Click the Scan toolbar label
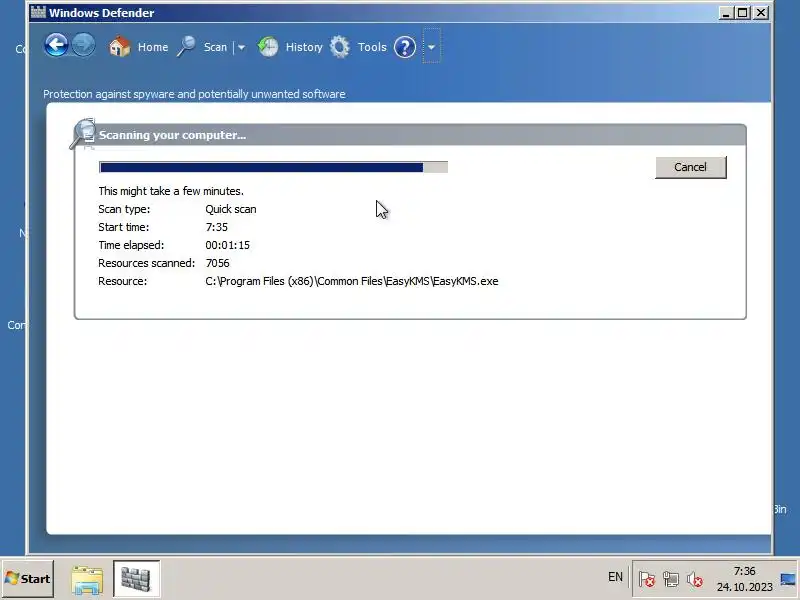The image size is (800, 600). click(215, 47)
